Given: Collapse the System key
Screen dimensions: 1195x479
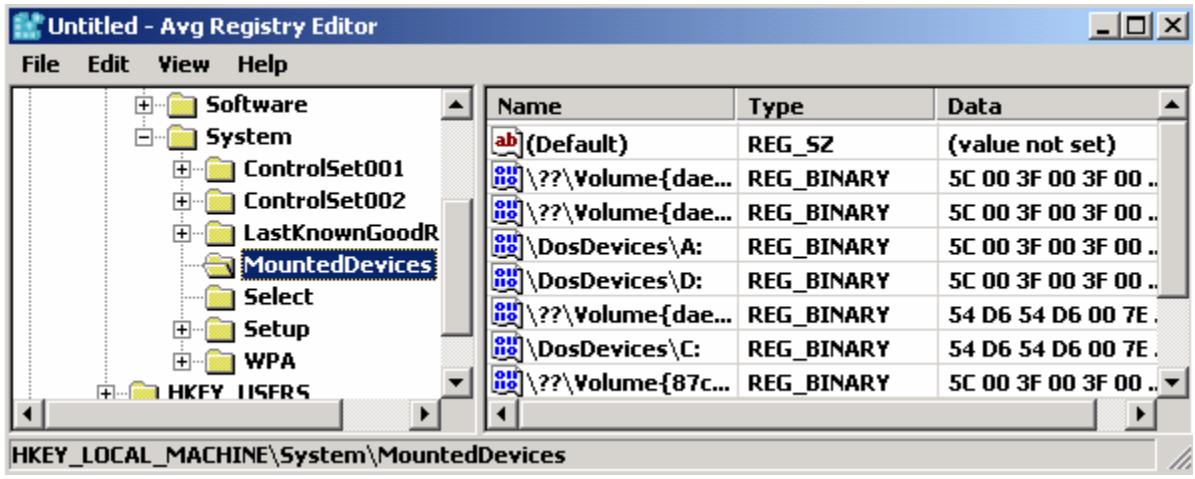Looking at the screenshot, I should (143, 138).
